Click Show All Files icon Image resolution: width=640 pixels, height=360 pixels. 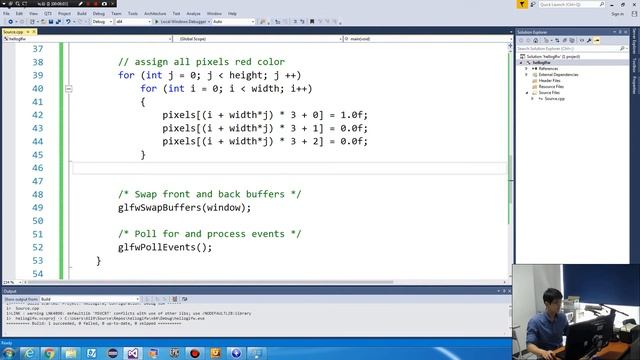(x=572, y=40)
